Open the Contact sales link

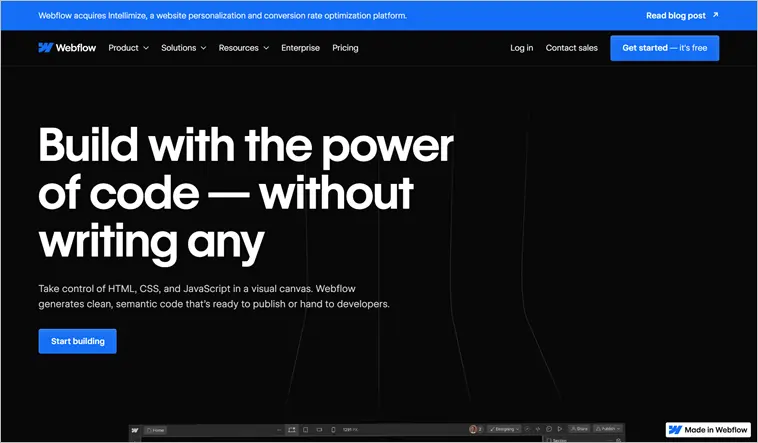(x=571, y=48)
